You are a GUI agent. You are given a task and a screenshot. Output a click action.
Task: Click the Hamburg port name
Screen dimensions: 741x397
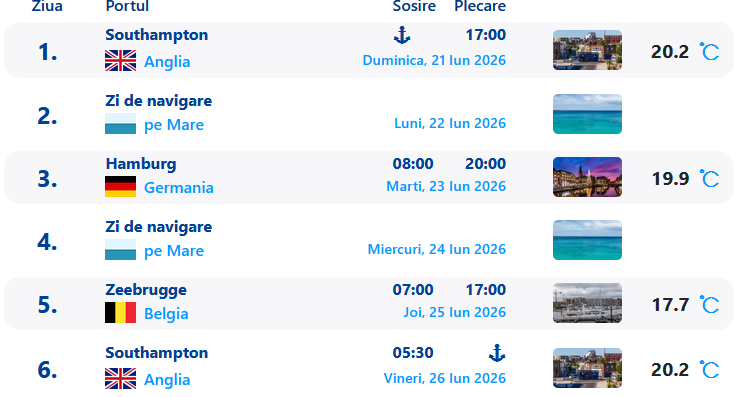[x=141, y=164]
